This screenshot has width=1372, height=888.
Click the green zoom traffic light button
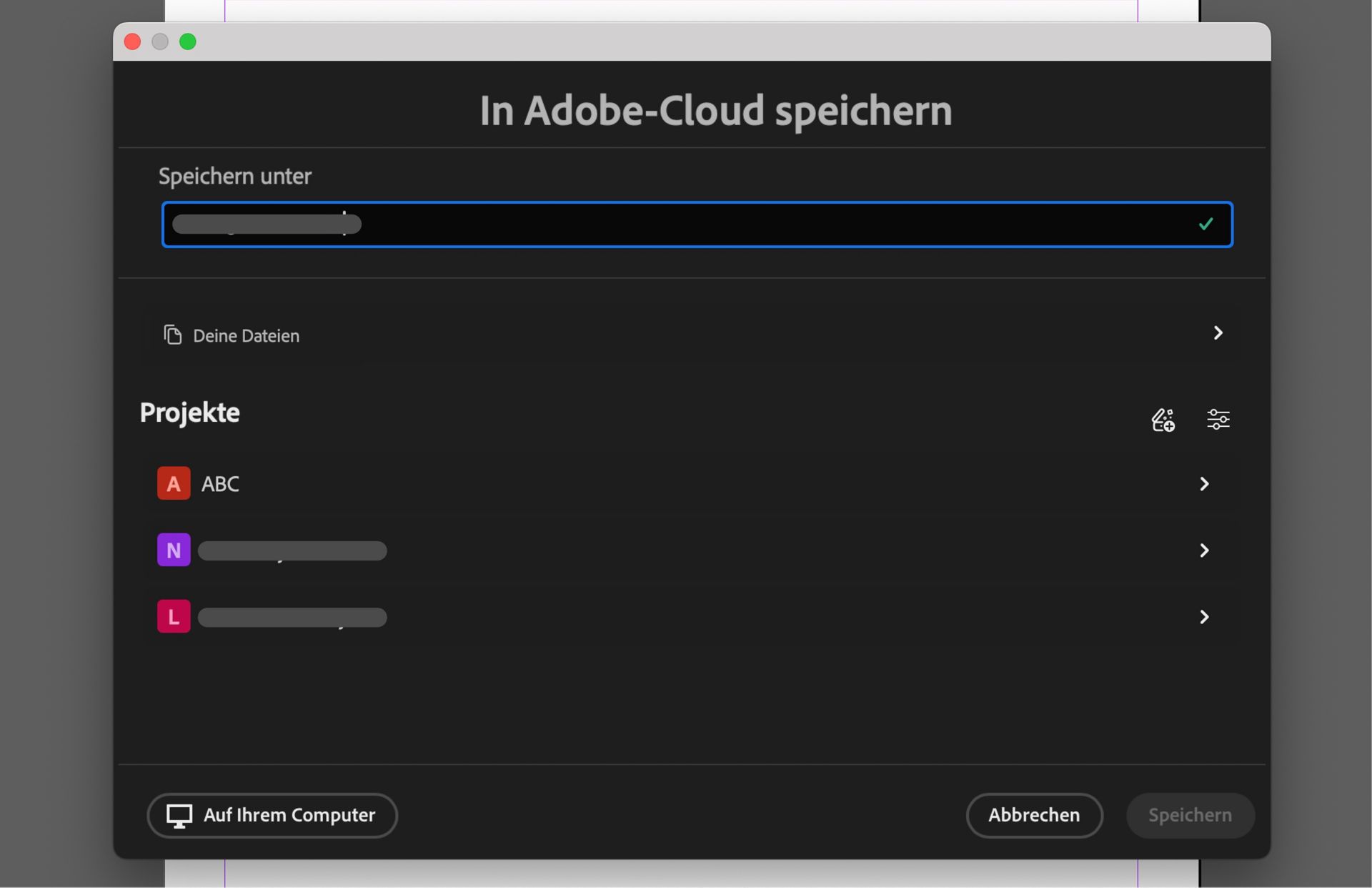click(188, 41)
